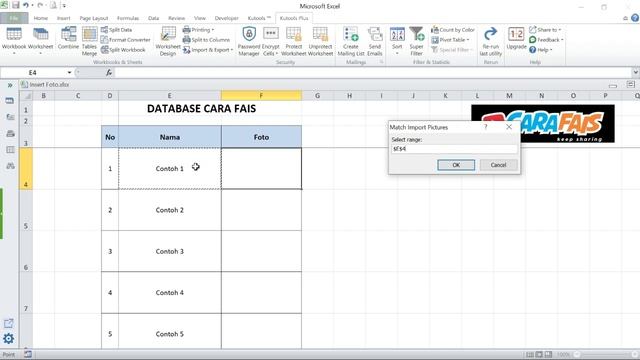Select the row 5 header
Viewport: 640px width, 360px height.
(x=26, y=210)
